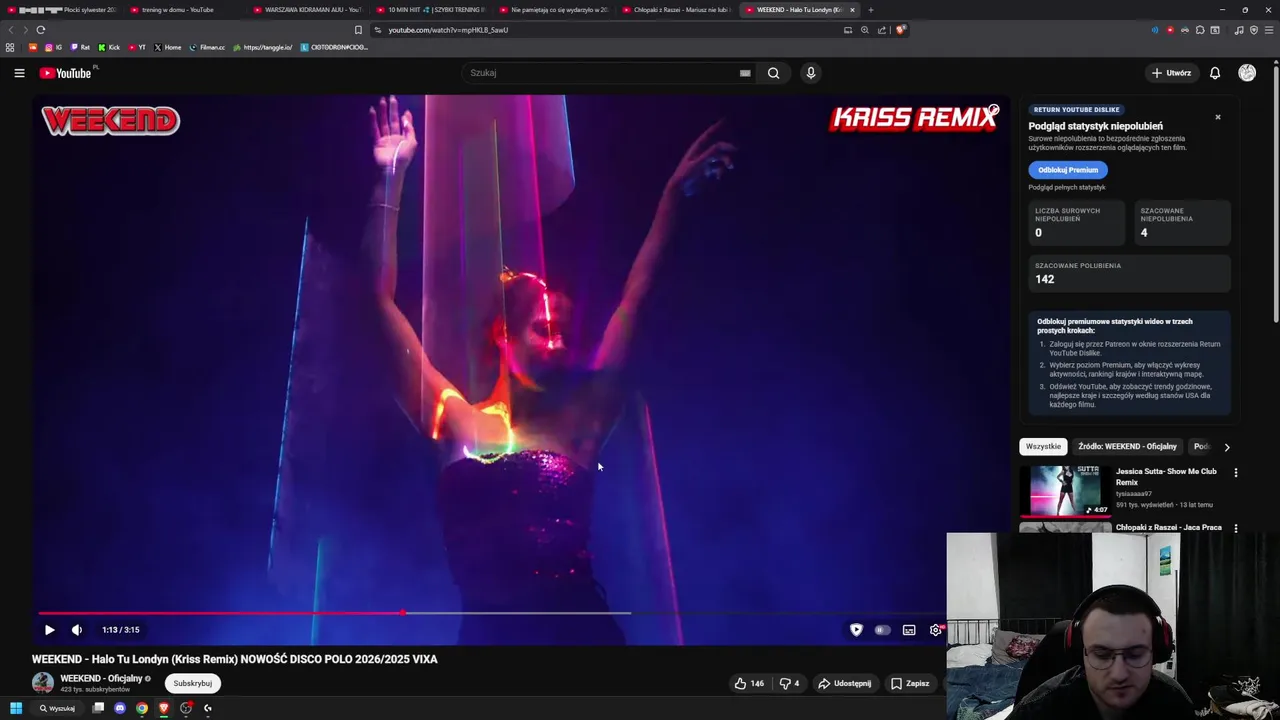Viewport: 1280px width, 720px height.
Task: Dislike the video with 4 dislikes
Action: click(789, 684)
